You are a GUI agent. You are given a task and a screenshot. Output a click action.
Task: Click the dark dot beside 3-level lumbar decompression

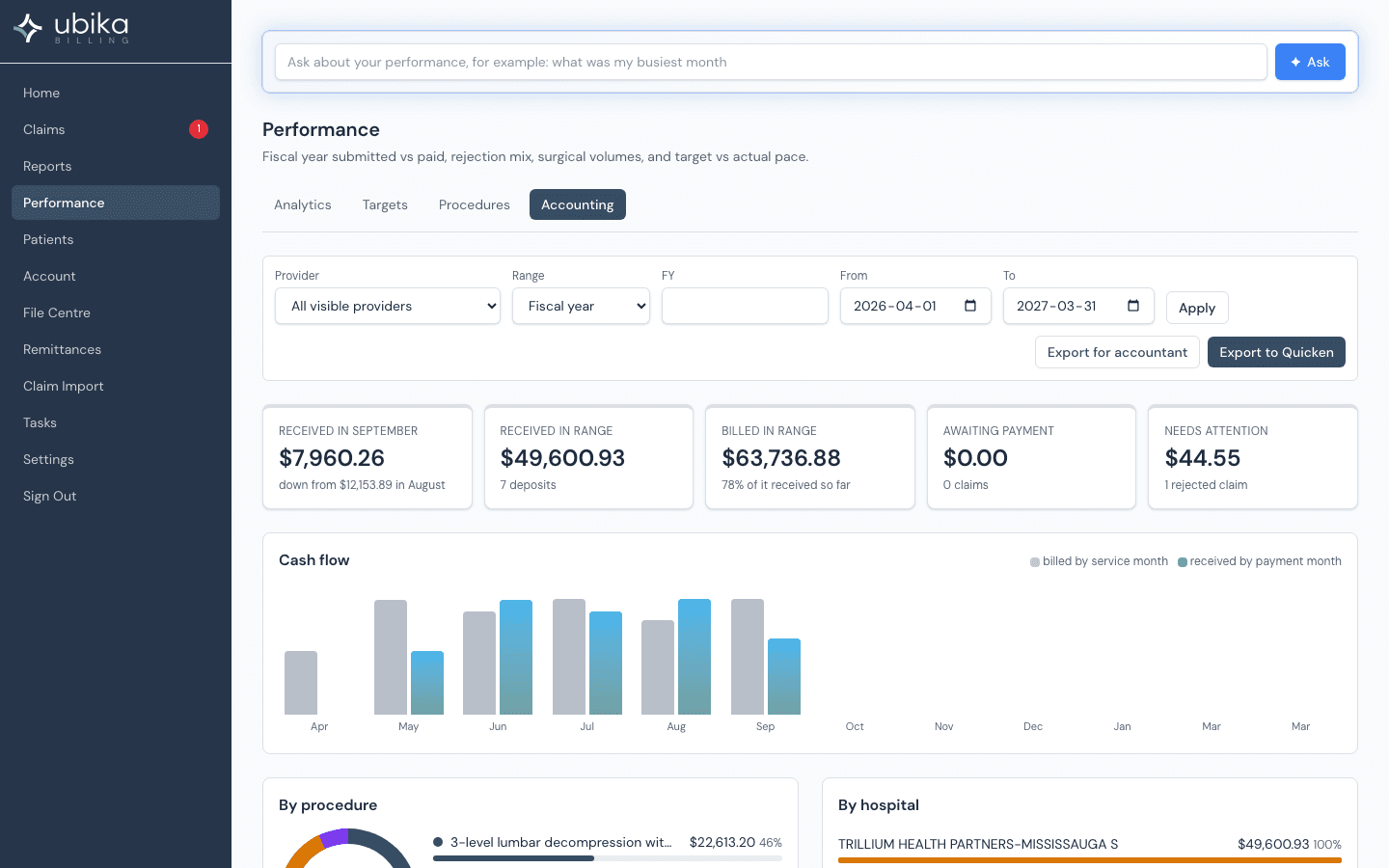click(438, 842)
